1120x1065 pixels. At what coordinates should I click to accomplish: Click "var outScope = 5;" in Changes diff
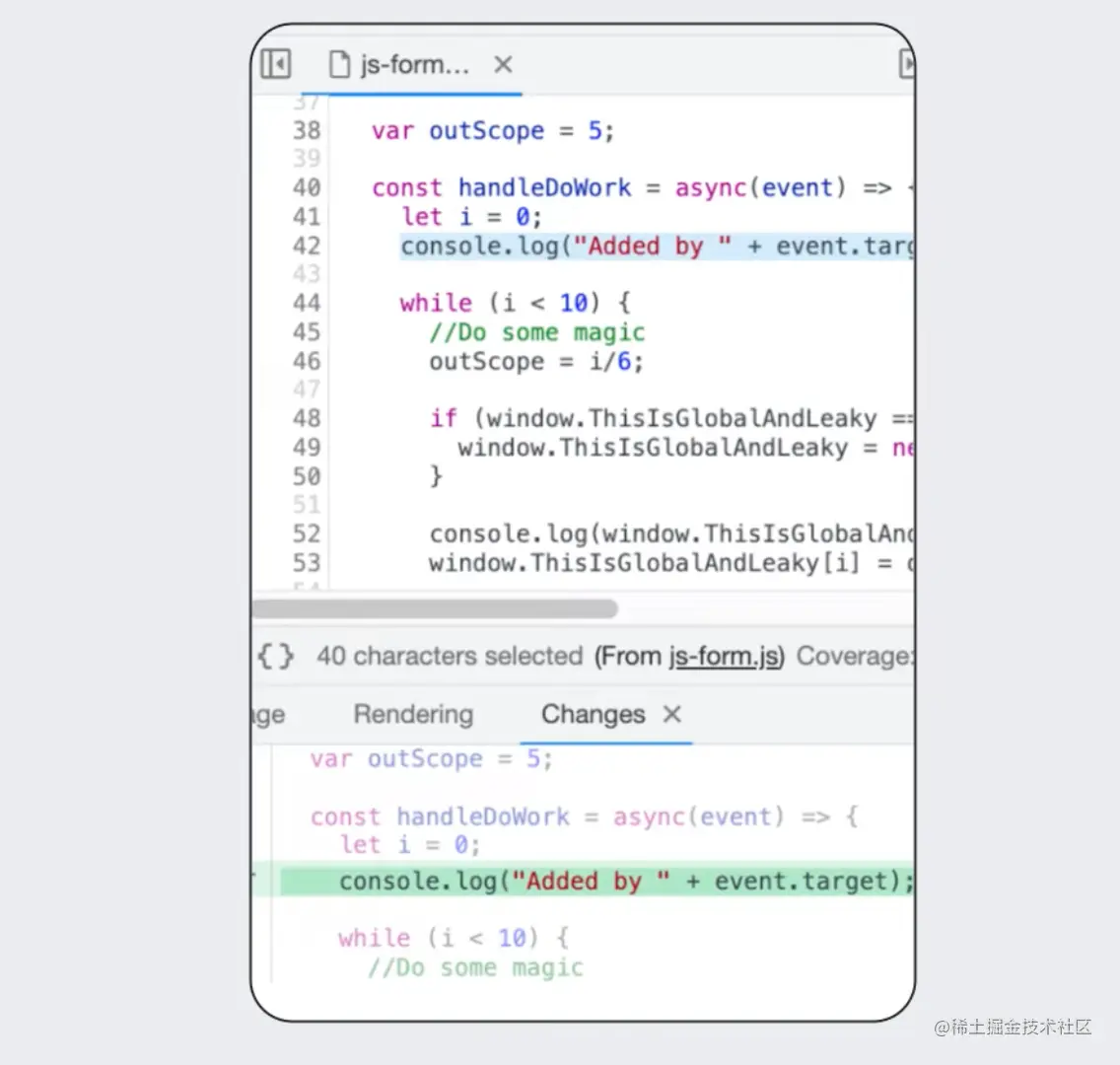coord(432,758)
